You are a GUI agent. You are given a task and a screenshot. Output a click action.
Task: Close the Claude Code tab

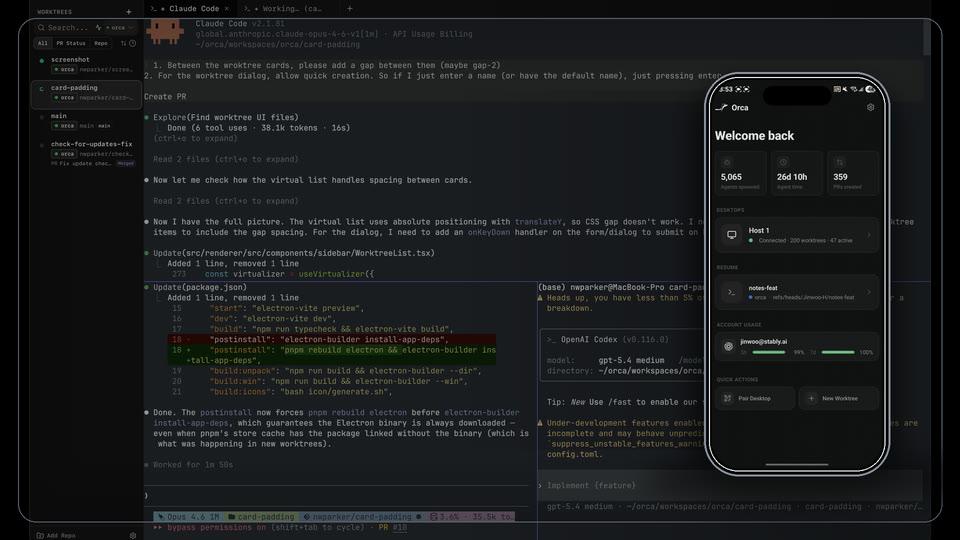coord(227,9)
